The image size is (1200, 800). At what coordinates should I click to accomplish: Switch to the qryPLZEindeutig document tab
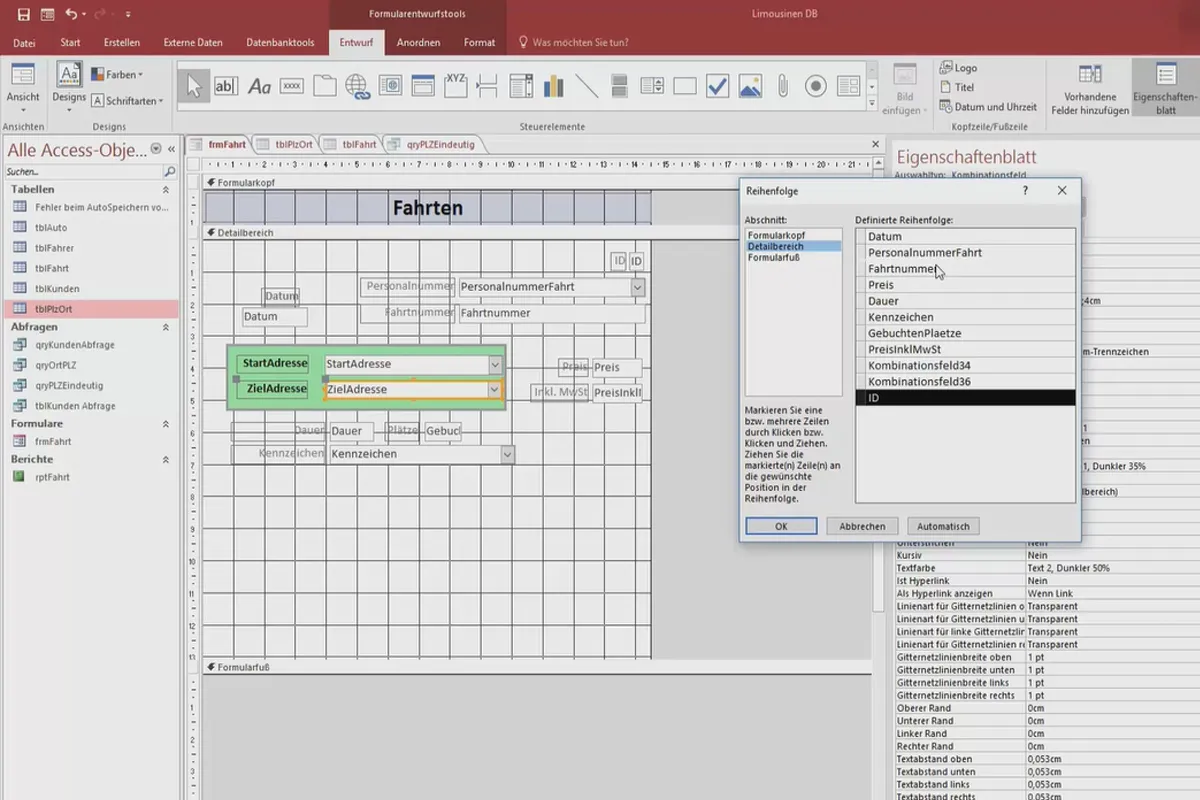click(433, 144)
